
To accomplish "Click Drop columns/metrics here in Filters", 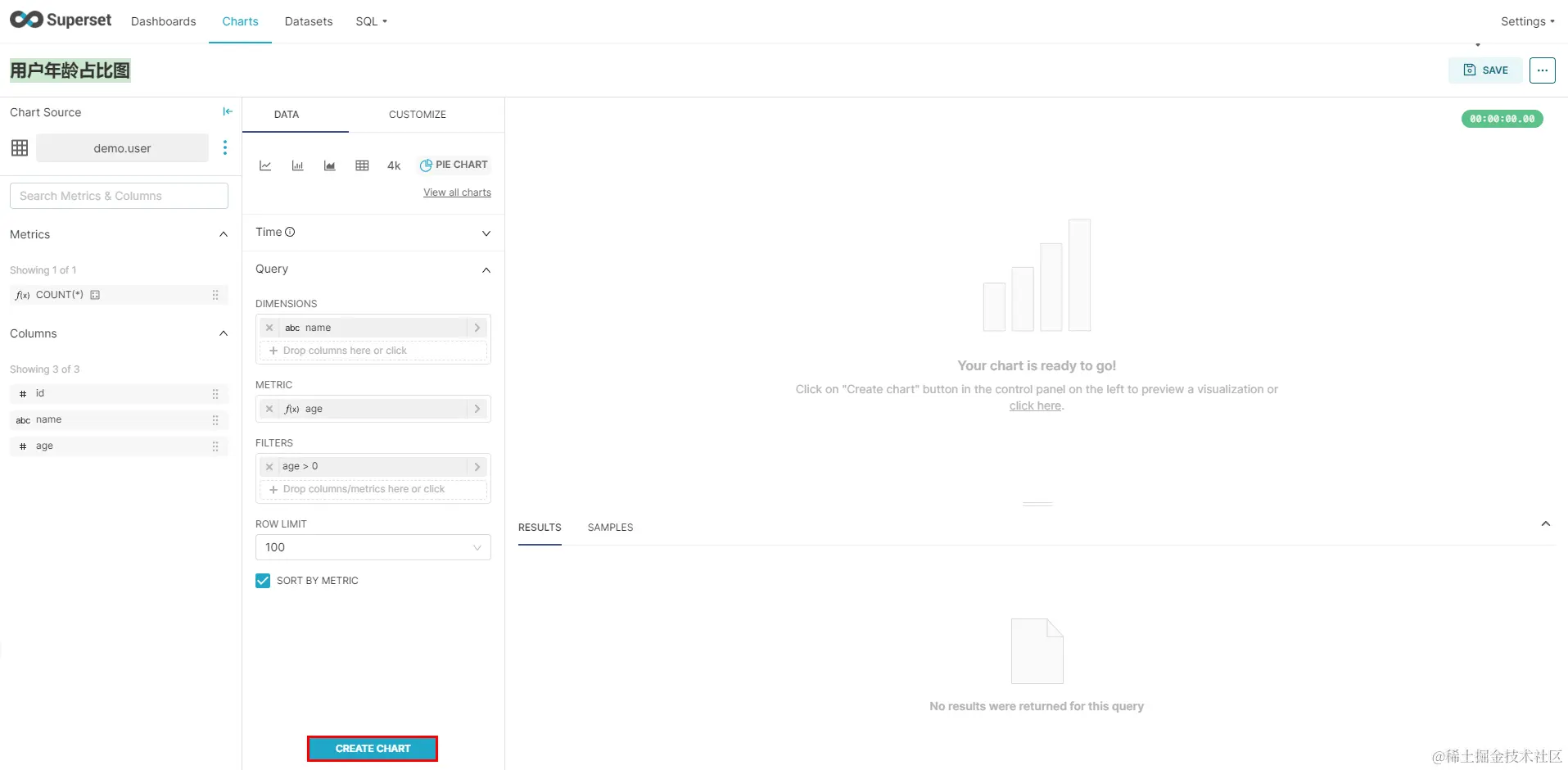I will coord(373,489).
